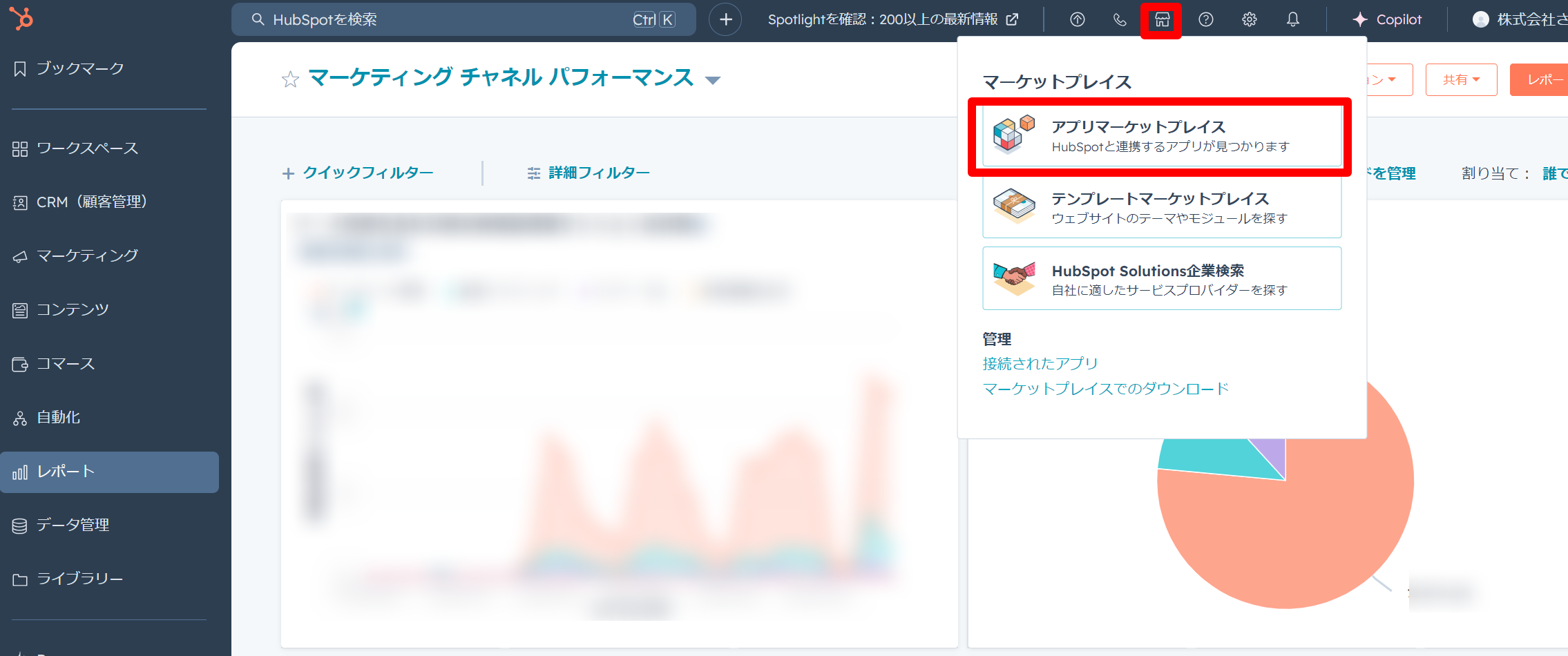Open the テンプレートマーケットプレイス card
The height and width of the screenshot is (656, 1568).
pos(1162,207)
